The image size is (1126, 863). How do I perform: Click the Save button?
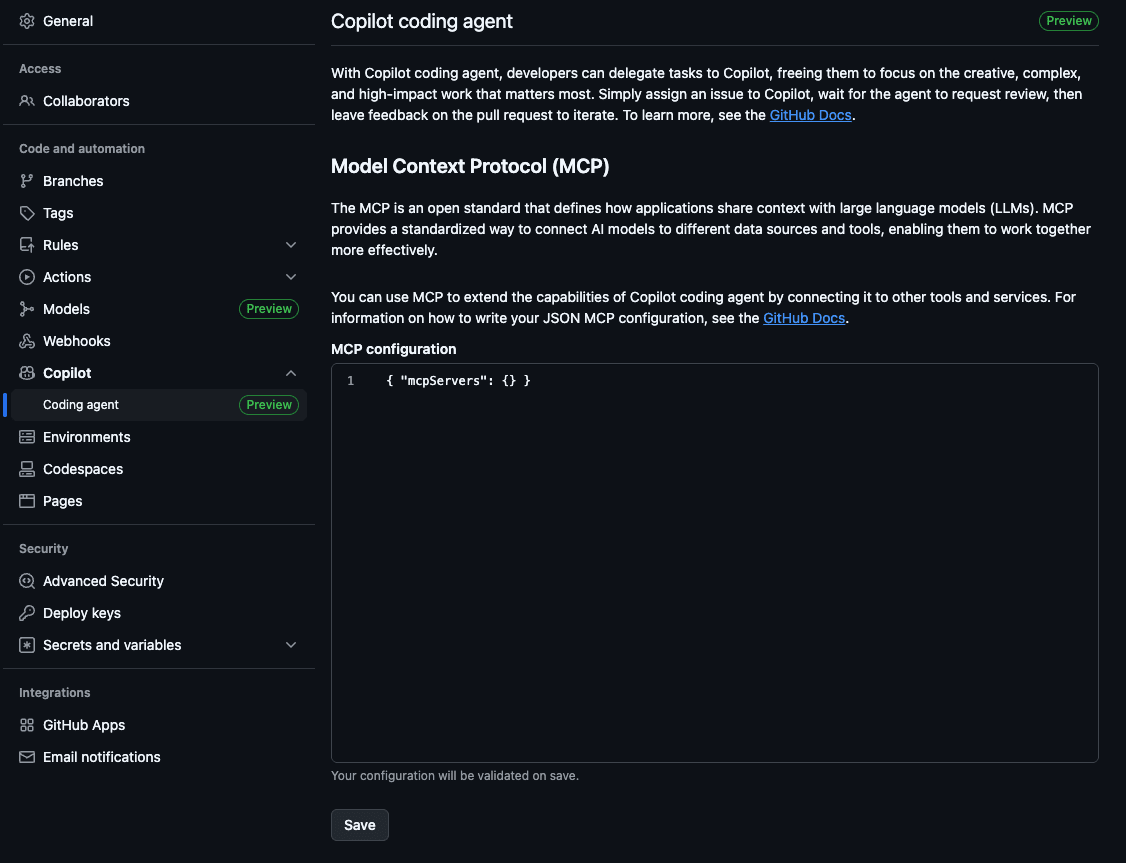pos(360,825)
